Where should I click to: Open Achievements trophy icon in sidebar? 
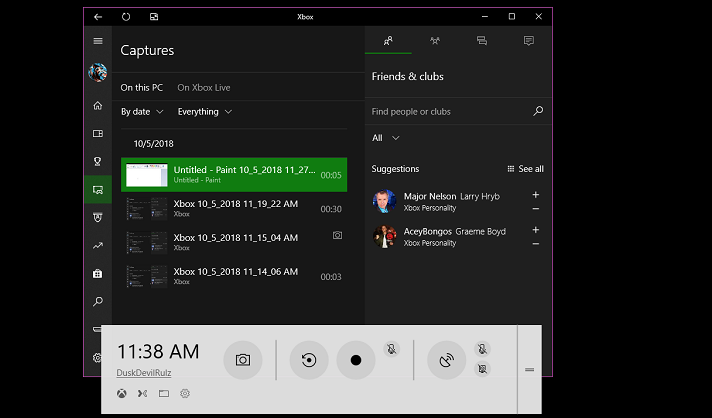pyautogui.click(x=98, y=162)
